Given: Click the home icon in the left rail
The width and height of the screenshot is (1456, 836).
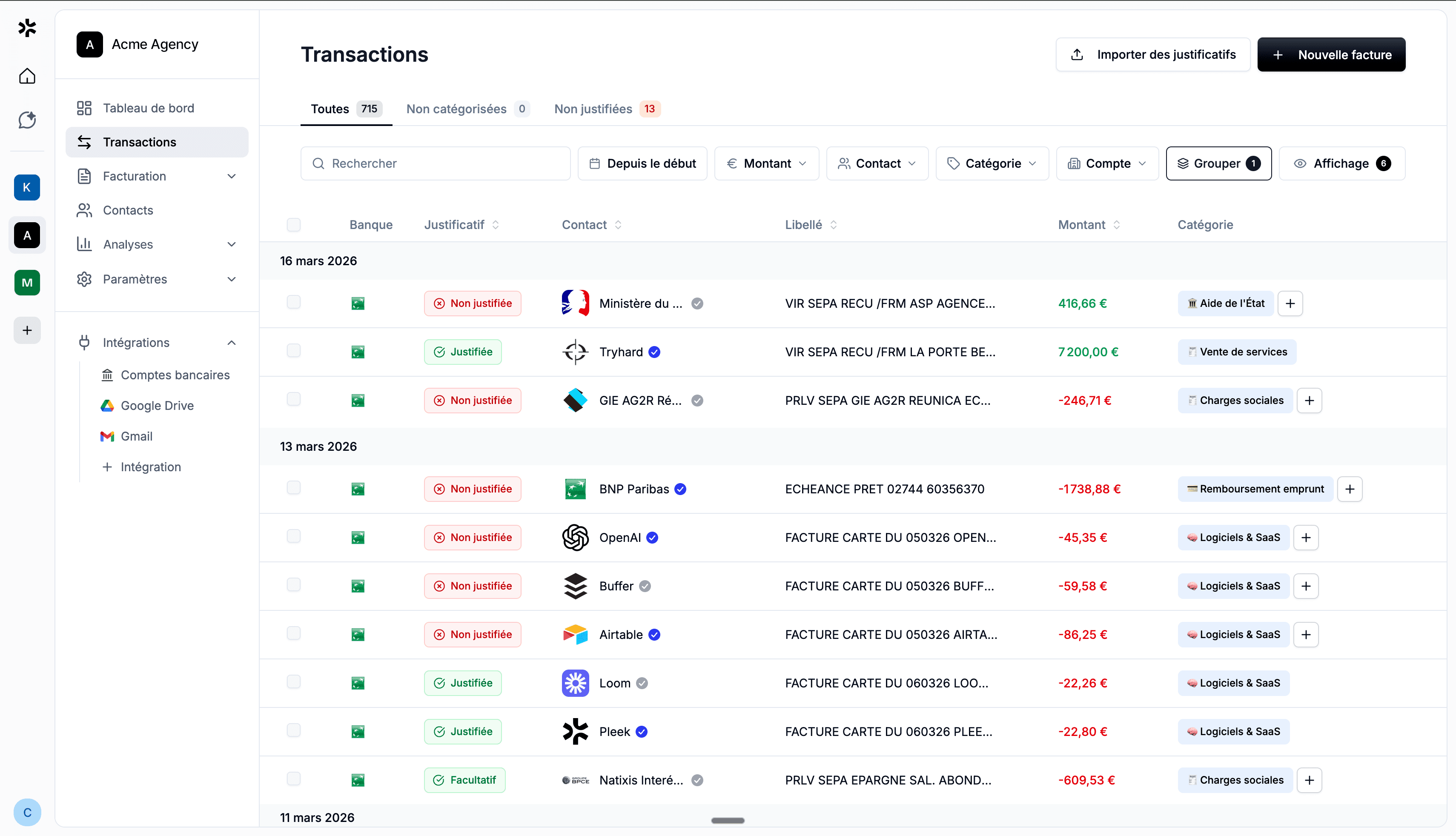Looking at the screenshot, I should [x=27, y=76].
